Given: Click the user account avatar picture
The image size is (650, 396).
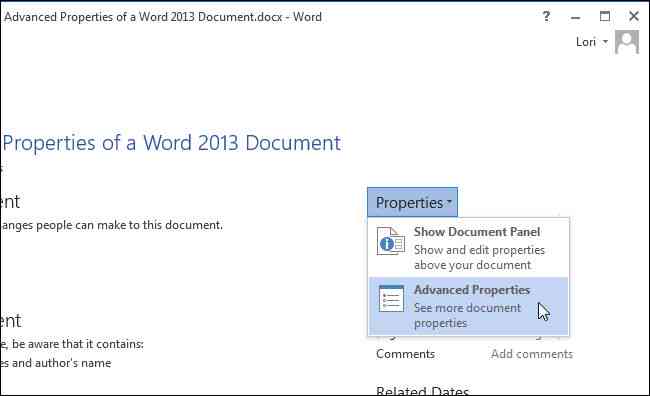Looking at the screenshot, I should pos(627,42).
